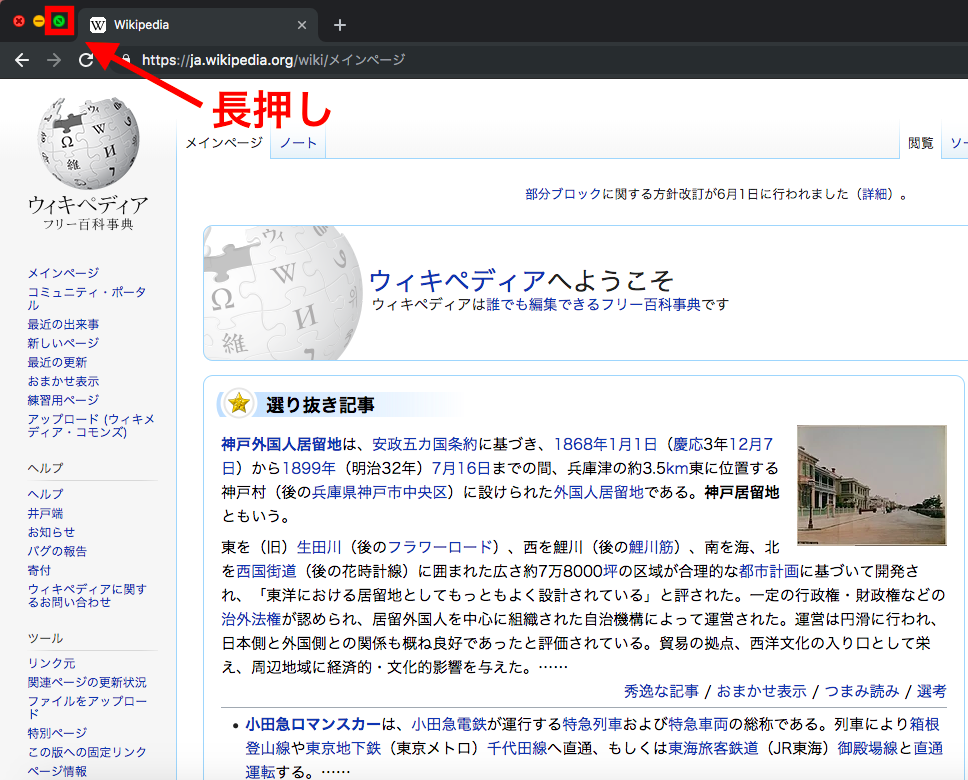The height and width of the screenshot is (780, 968).
Task: Open a new tab with the plus button
Action: pyautogui.click(x=340, y=25)
